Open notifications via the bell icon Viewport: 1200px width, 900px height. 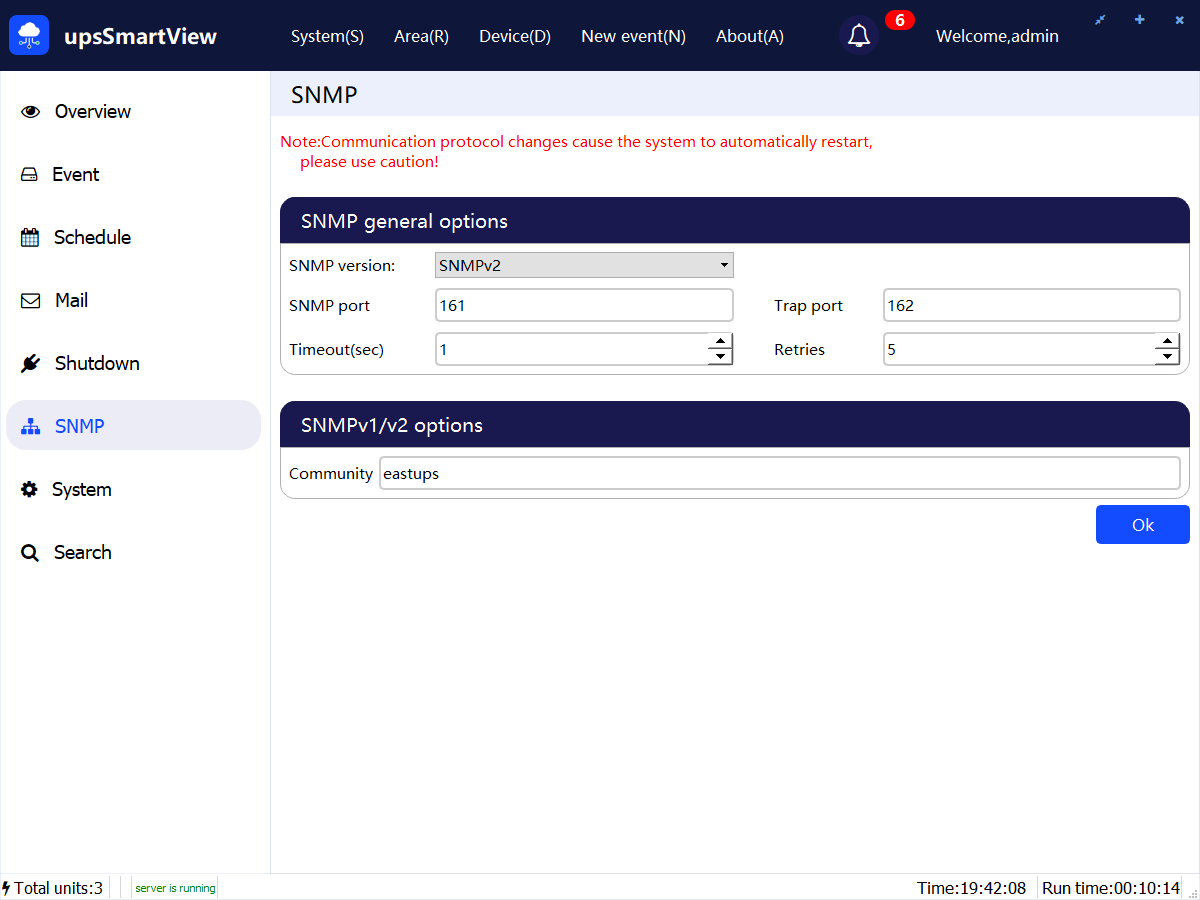[x=858, y=36]
